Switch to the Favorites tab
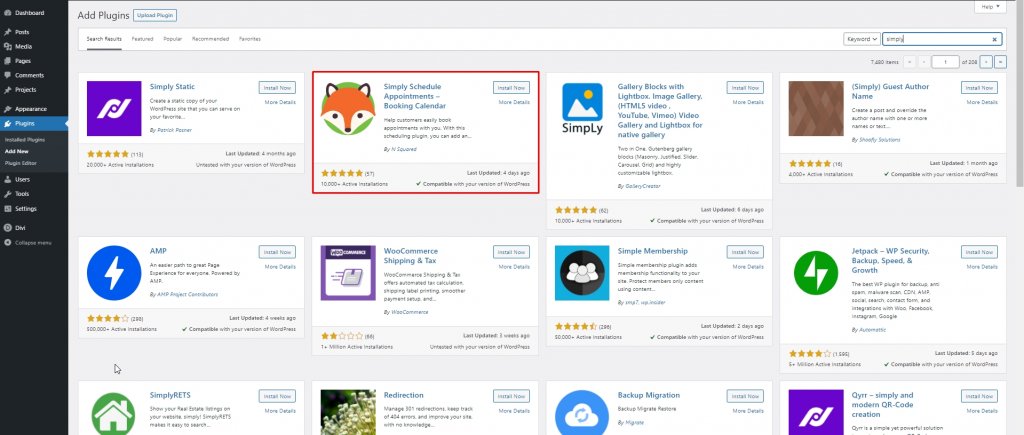 point(249,39)
